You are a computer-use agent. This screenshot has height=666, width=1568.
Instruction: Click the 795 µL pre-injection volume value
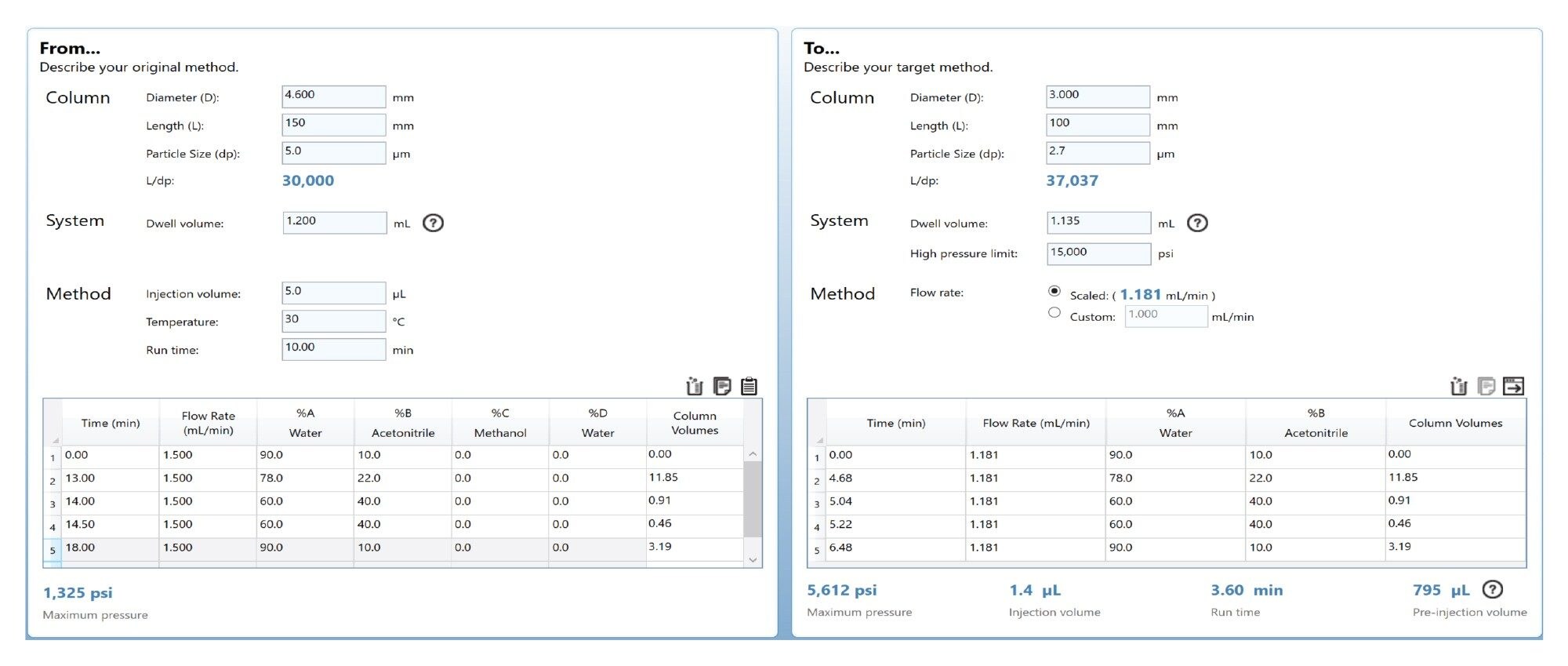[1441, 590]
